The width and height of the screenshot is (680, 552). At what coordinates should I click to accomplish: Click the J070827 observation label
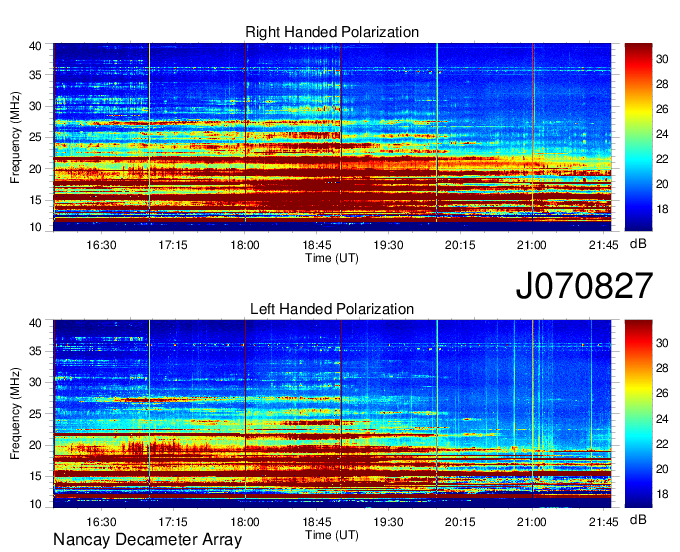pyautogui.click(x=584, y=285)
